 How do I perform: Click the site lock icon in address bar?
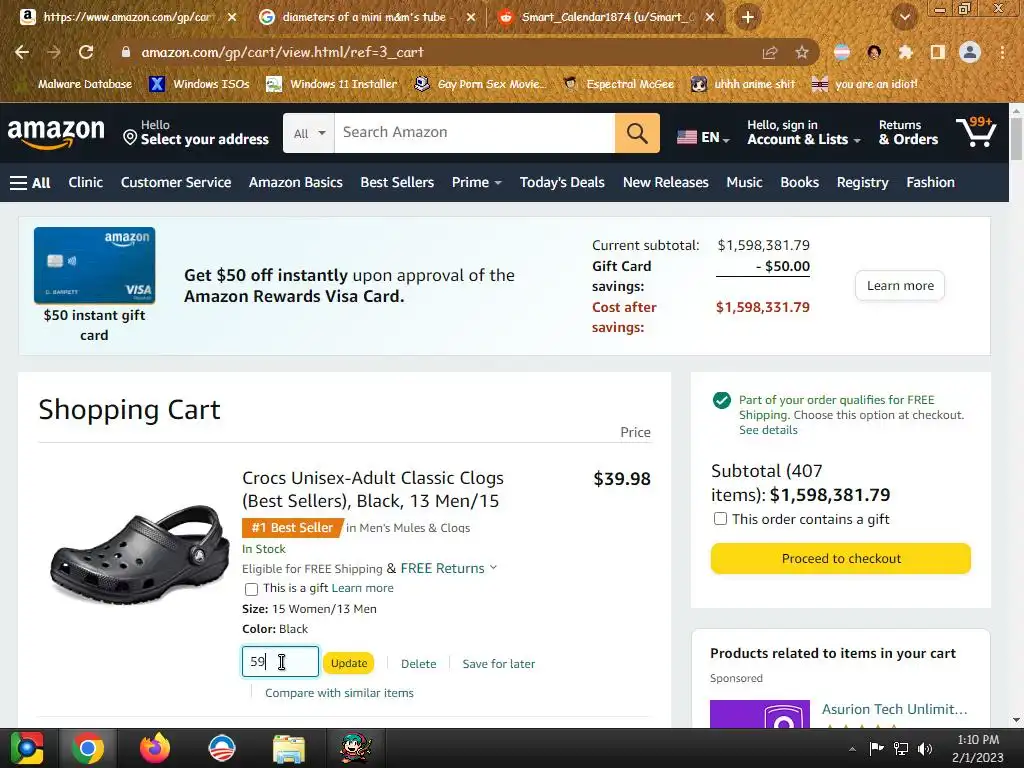point(126,52)
